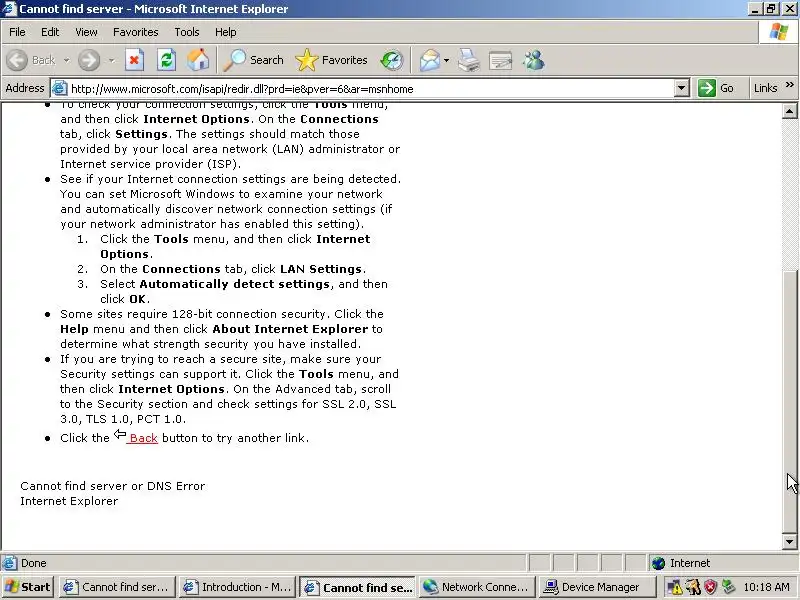Viewport: 800px width, 600px height.
Task: Click the Links toolbar label
Action: [x=765, y=88]
